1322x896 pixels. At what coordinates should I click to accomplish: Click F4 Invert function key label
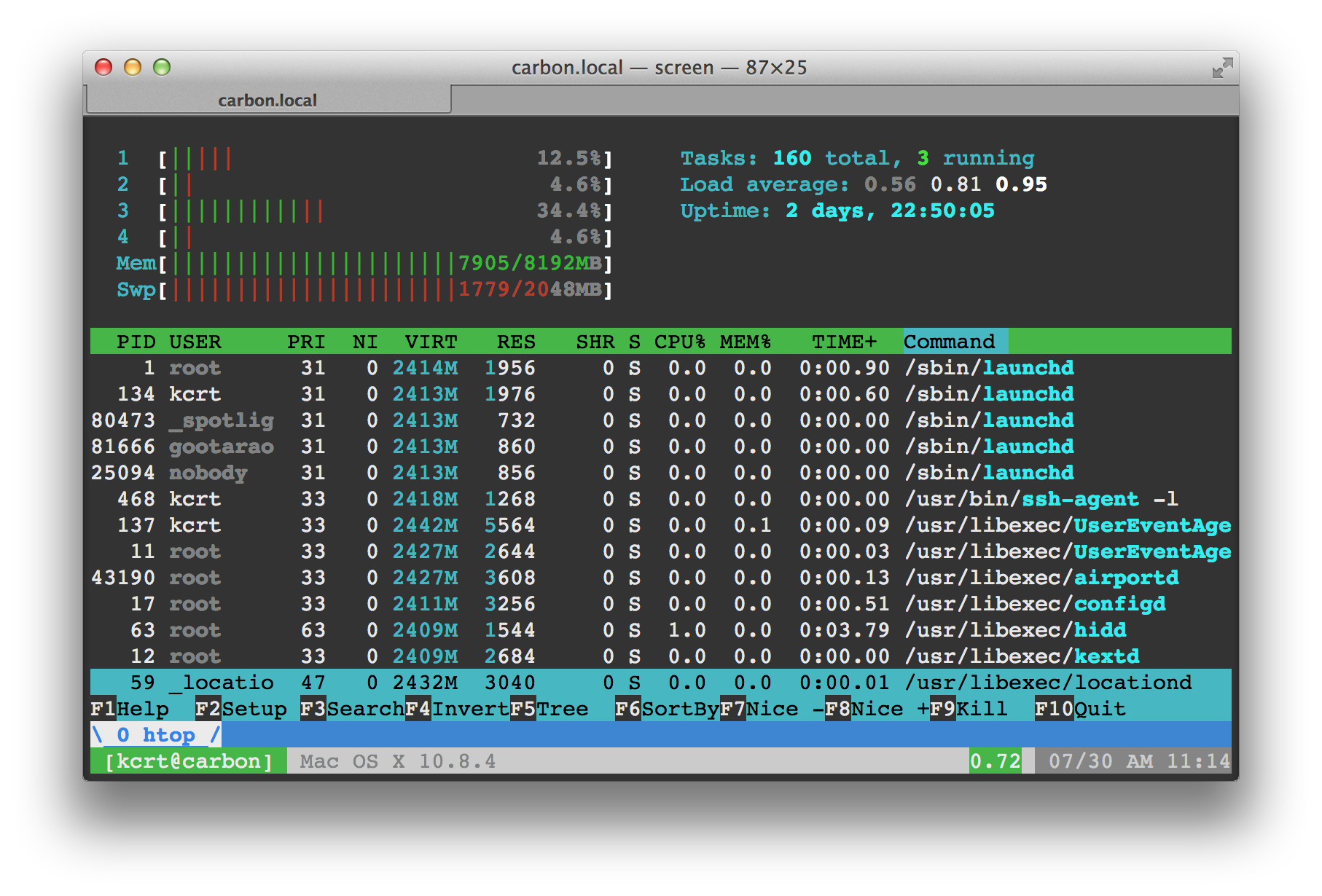point(458,709)
